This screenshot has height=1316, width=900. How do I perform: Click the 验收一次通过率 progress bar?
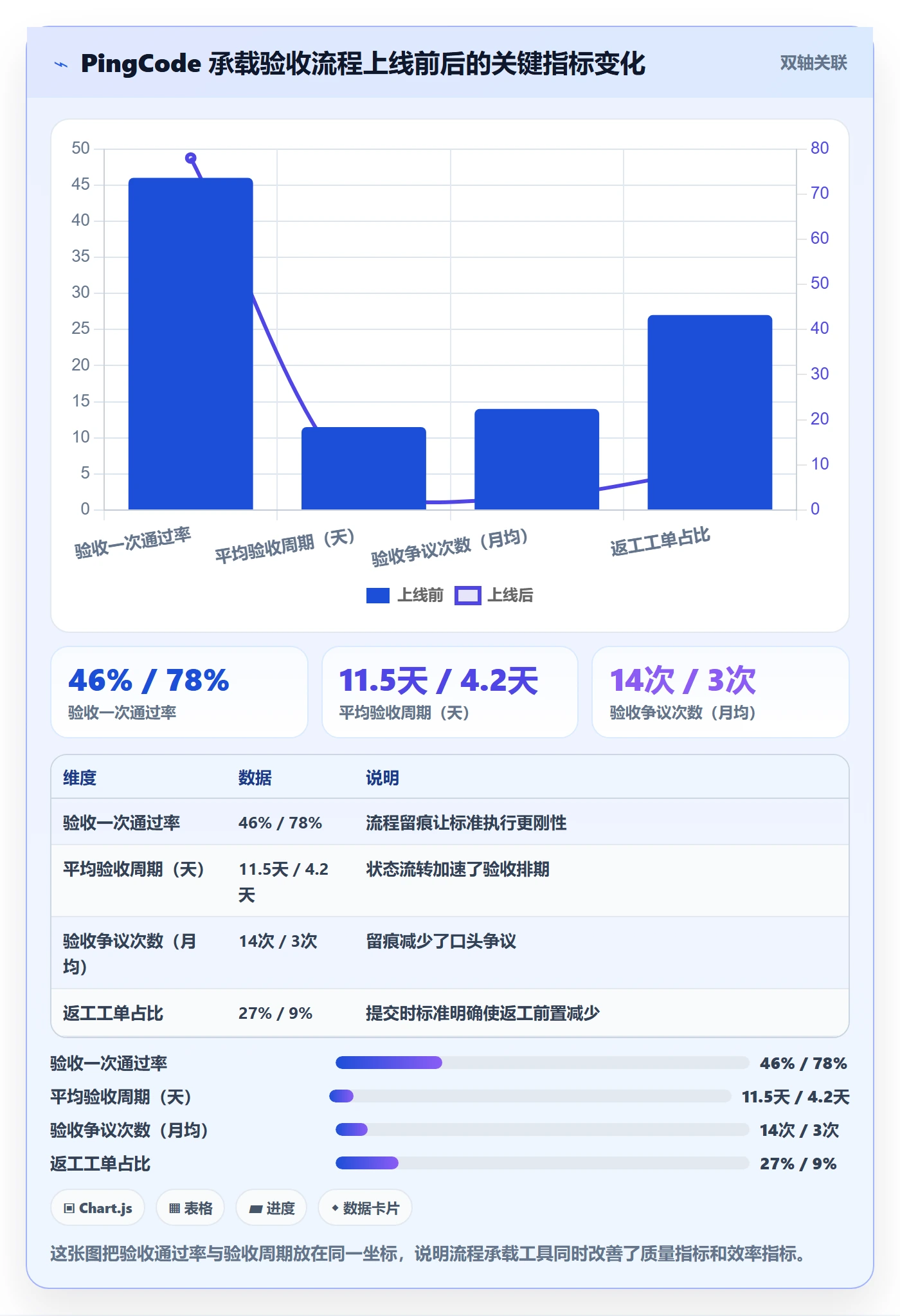[x=543, y=1063]
